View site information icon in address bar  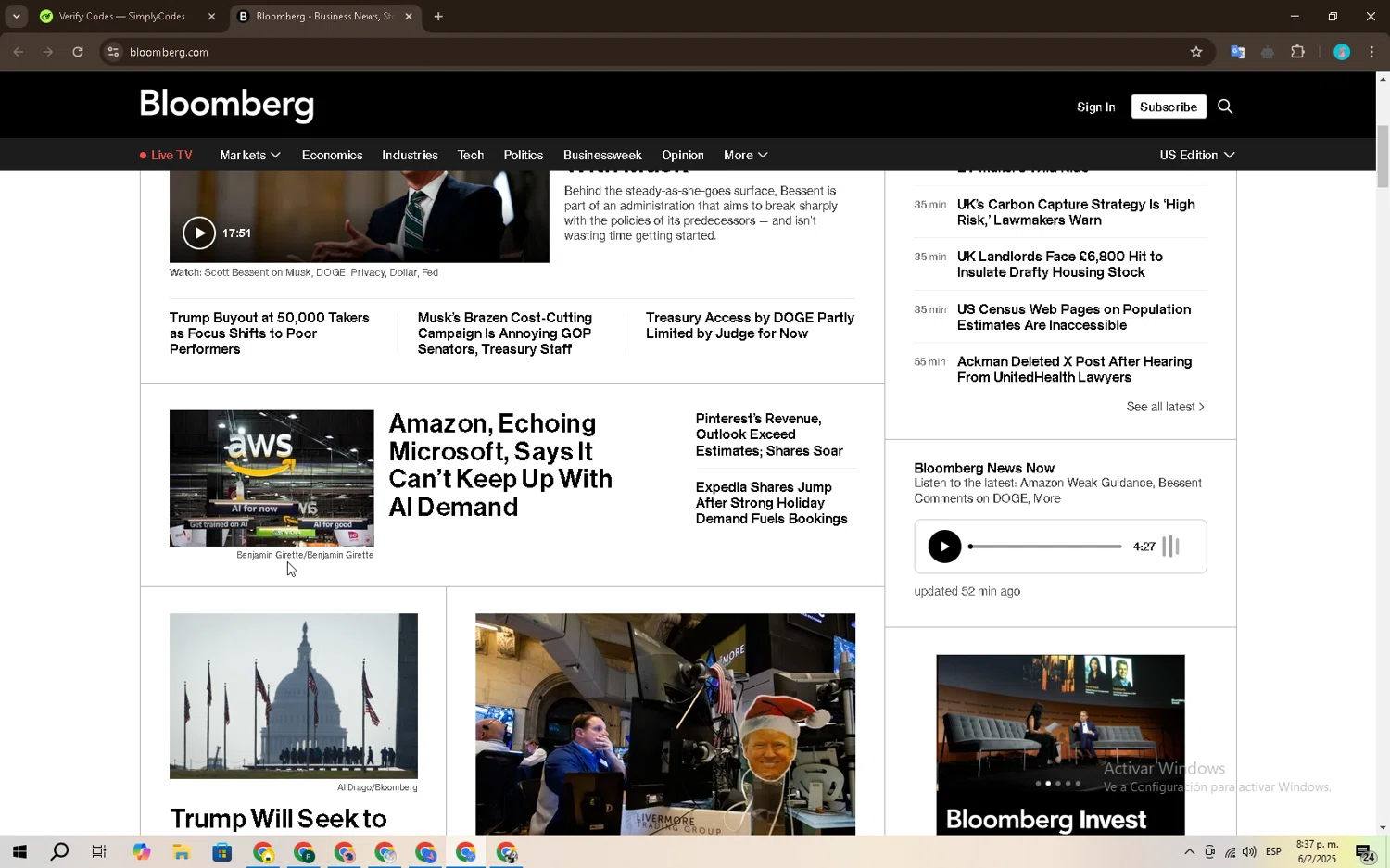click(113, 52)
